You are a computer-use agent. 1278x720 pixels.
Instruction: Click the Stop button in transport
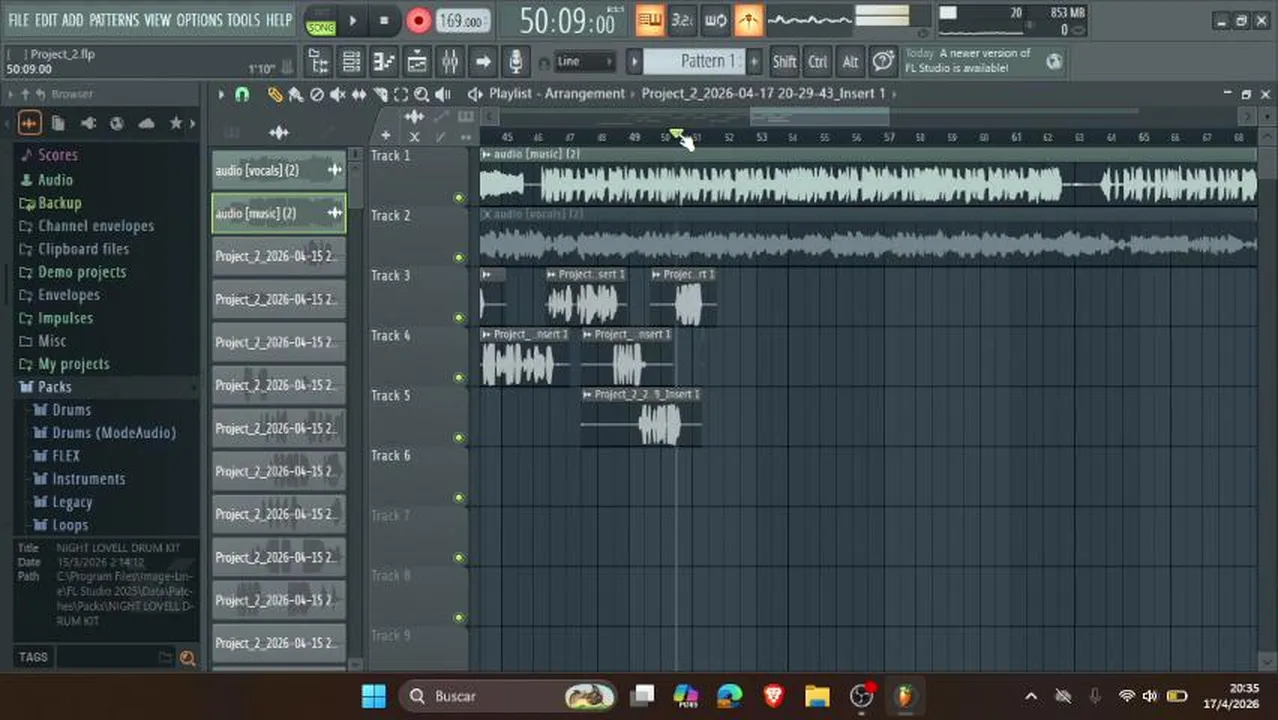pyautogui.click(x=384, y=20)
